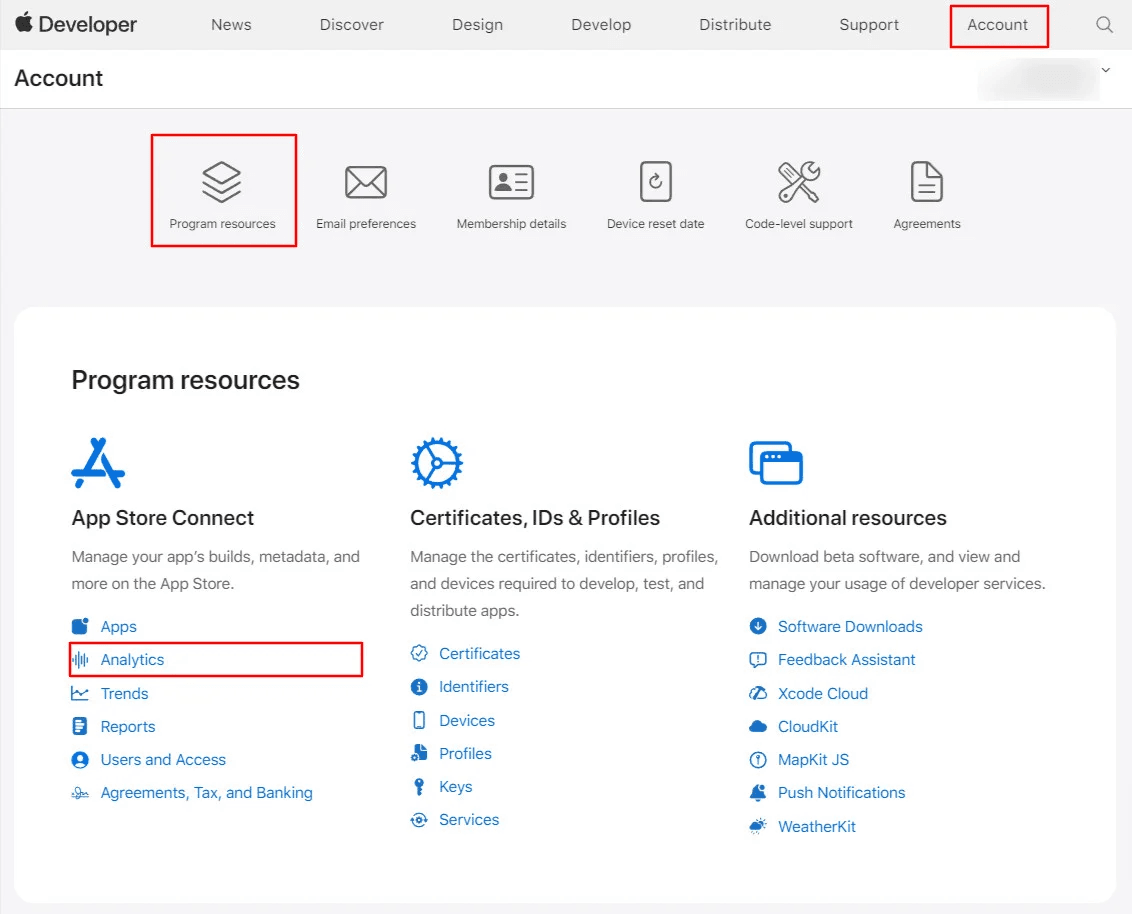Image resolution: width=1132 pixels, height=914 pixels.
Task: Select the Membership details label
Action: point(511,224)
